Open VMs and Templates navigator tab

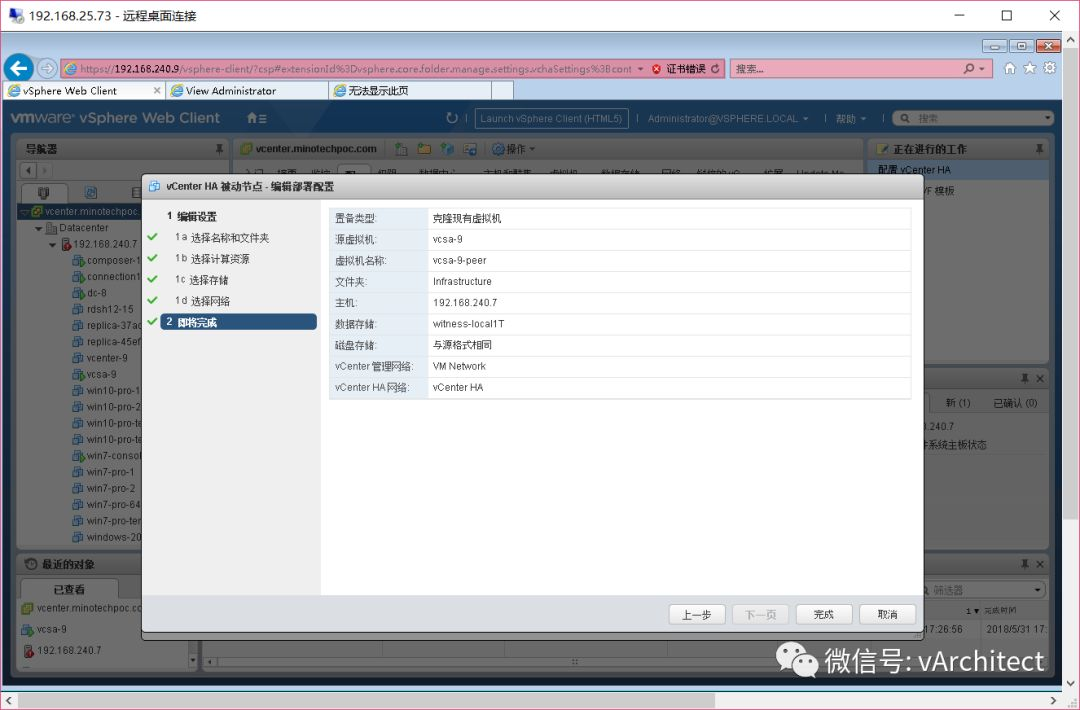click(90, 193)
